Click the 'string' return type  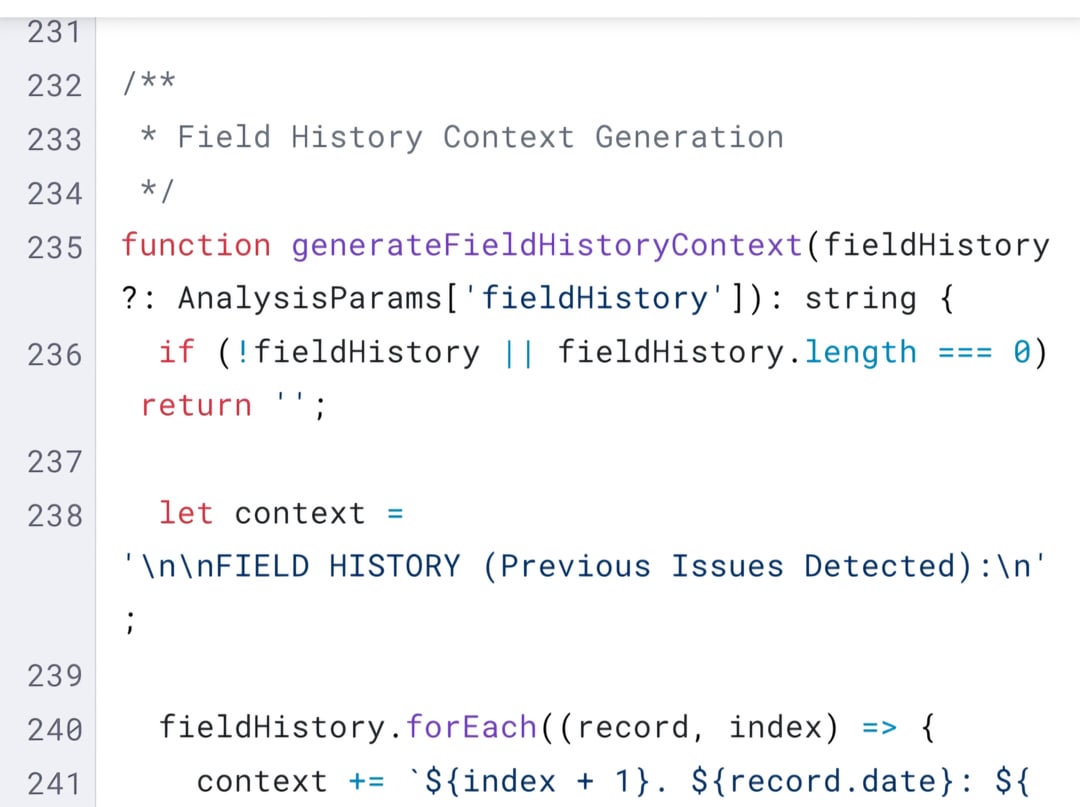coord(860,298)
